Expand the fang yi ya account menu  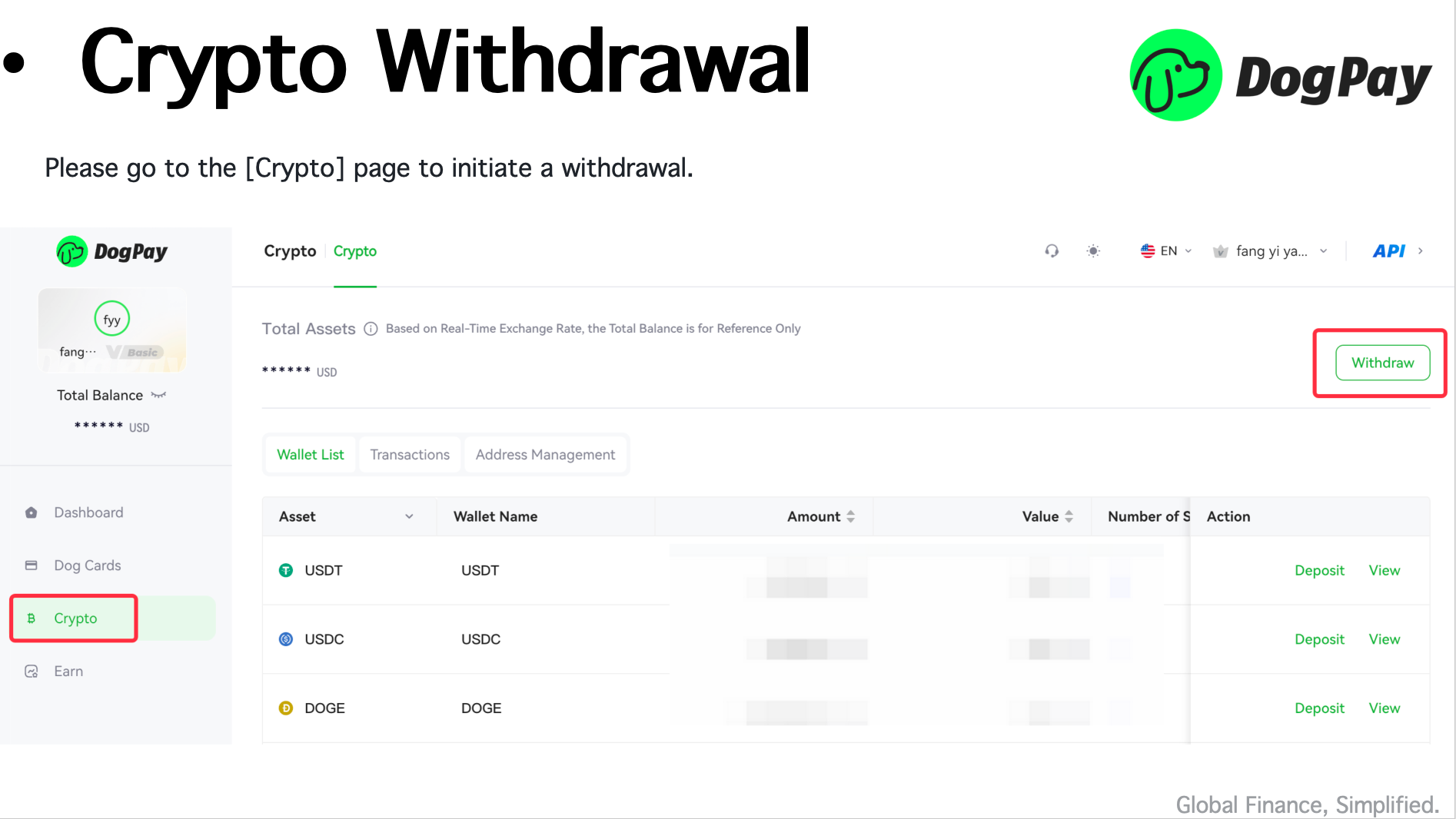(x=1271, y=251)
